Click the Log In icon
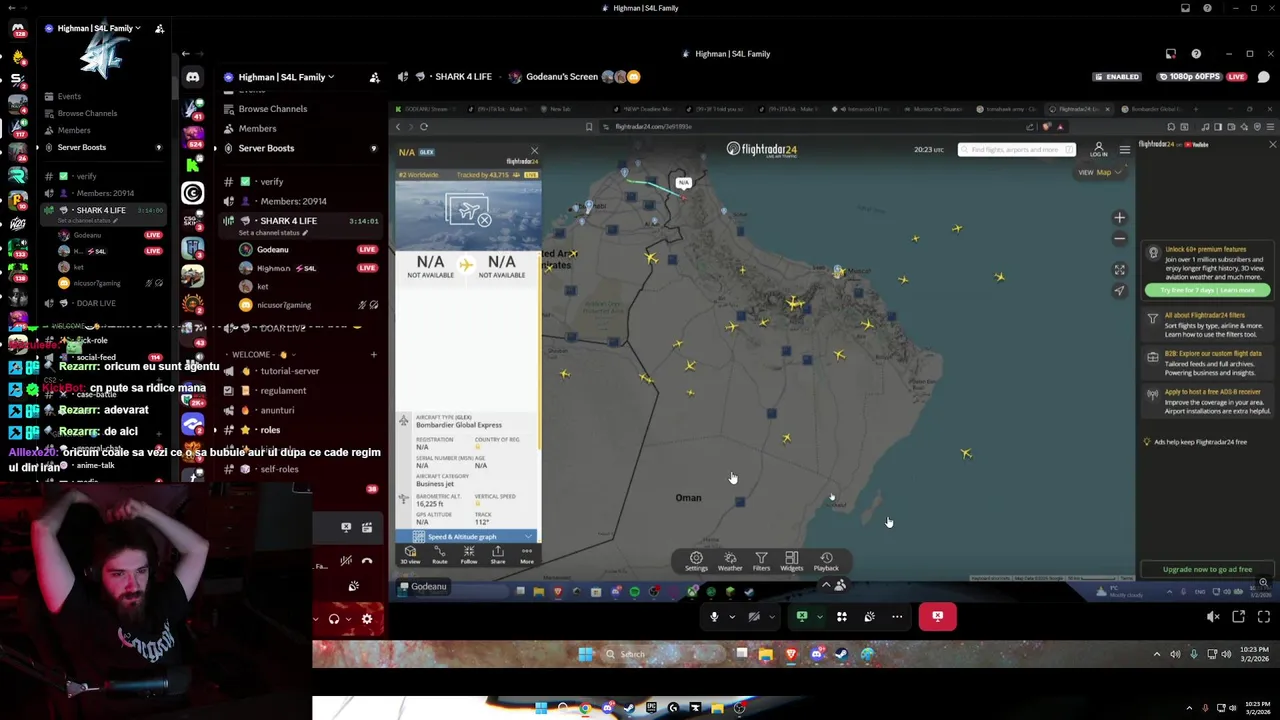This screenshot has width=1280, height=720. click(1098, 149)
